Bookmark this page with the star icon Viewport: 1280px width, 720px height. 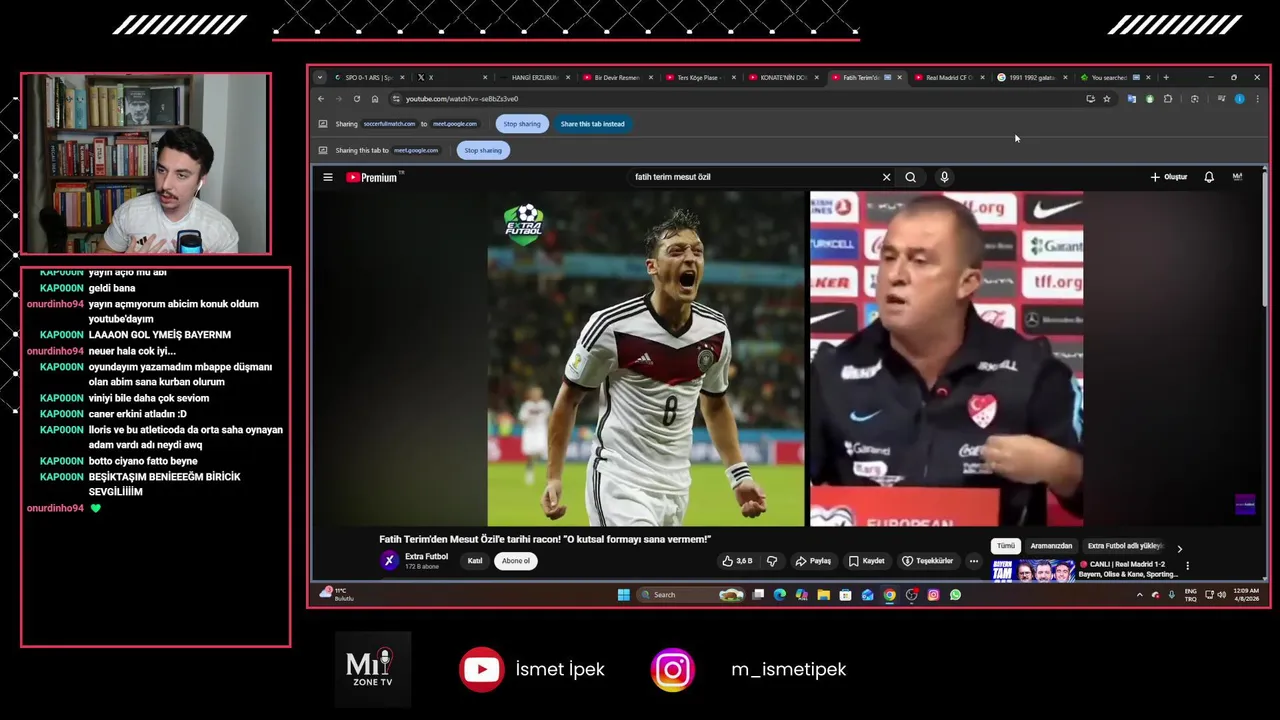[x=1107, y=99]
